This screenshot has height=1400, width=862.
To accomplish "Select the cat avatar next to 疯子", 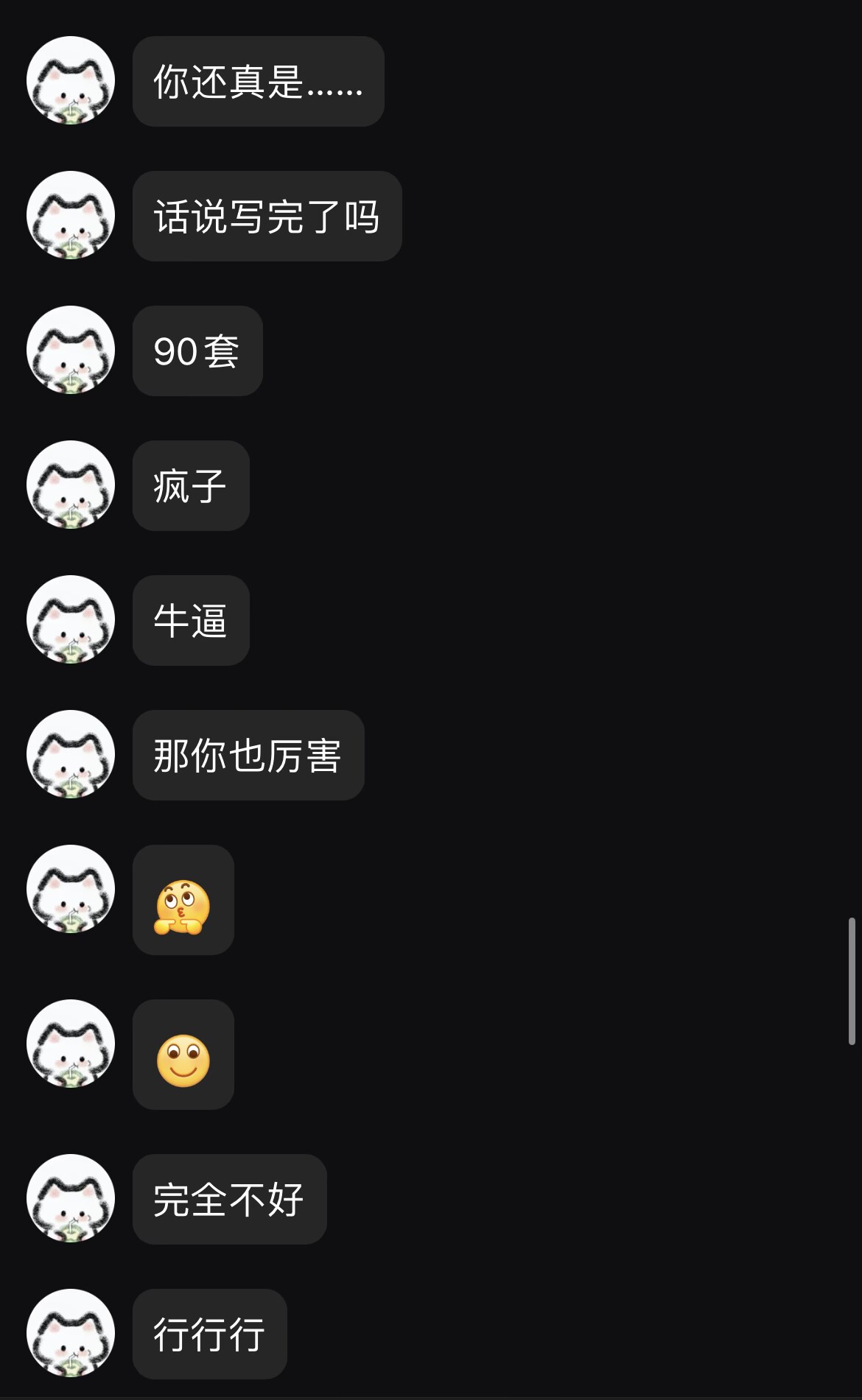I will [71, 485].
